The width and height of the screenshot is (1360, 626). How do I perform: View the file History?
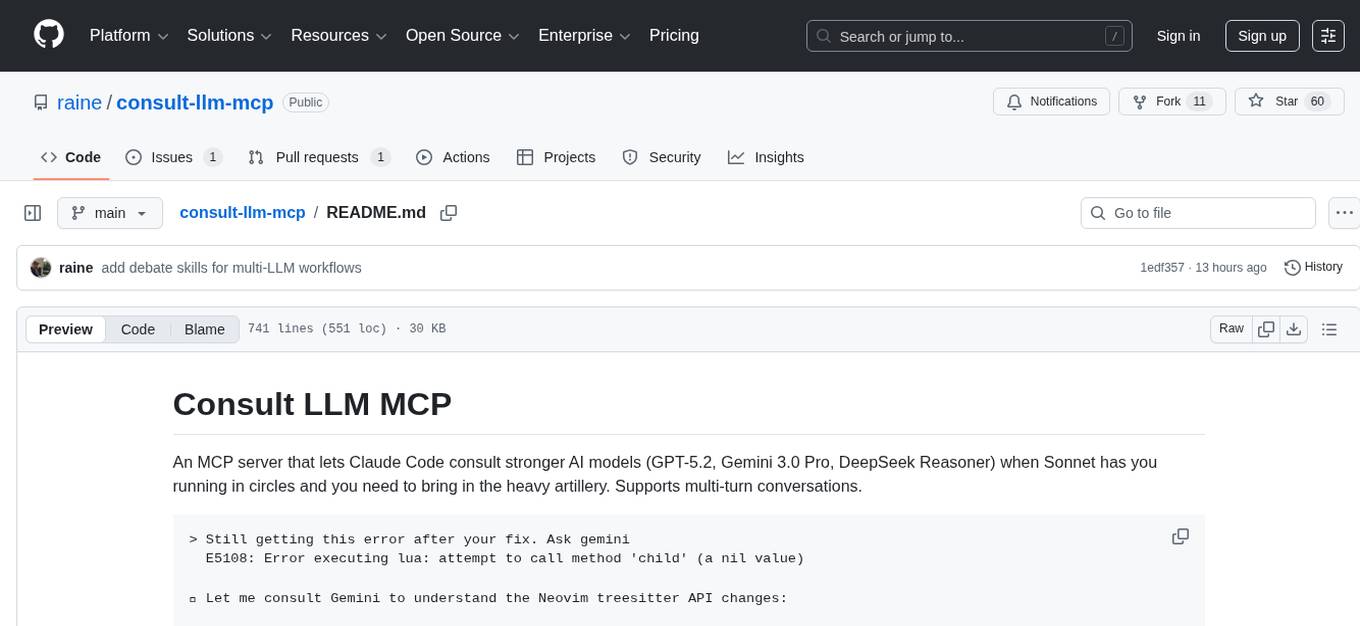tap(1313, 267)
